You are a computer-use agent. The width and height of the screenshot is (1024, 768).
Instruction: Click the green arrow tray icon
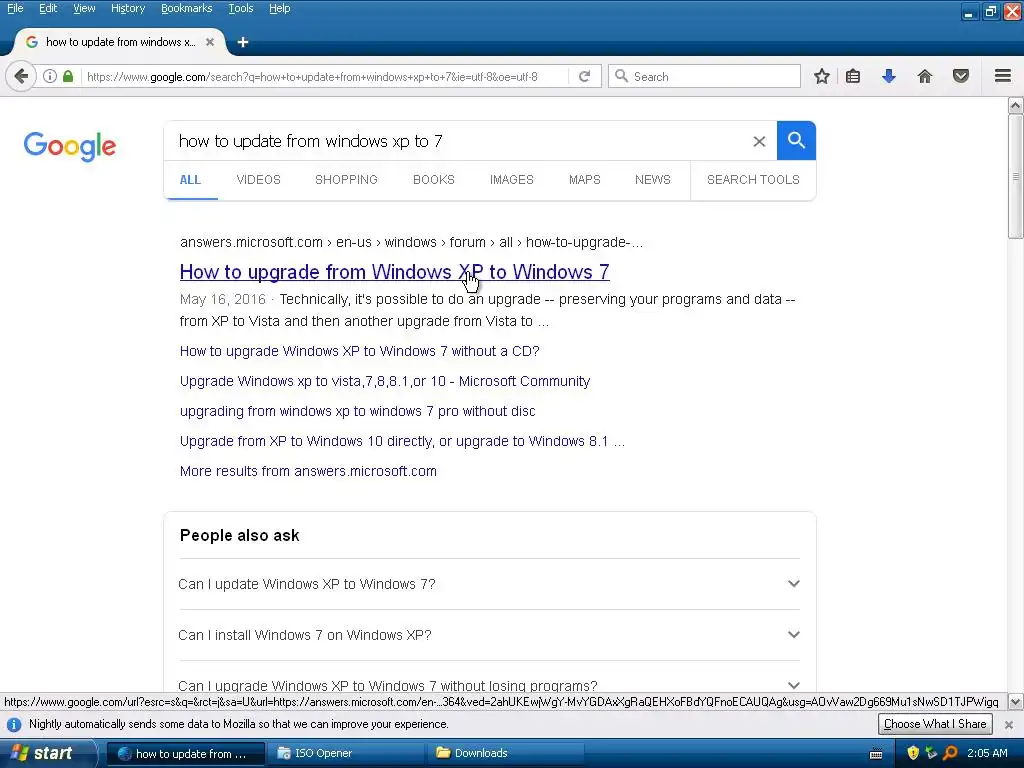(931, 753)
